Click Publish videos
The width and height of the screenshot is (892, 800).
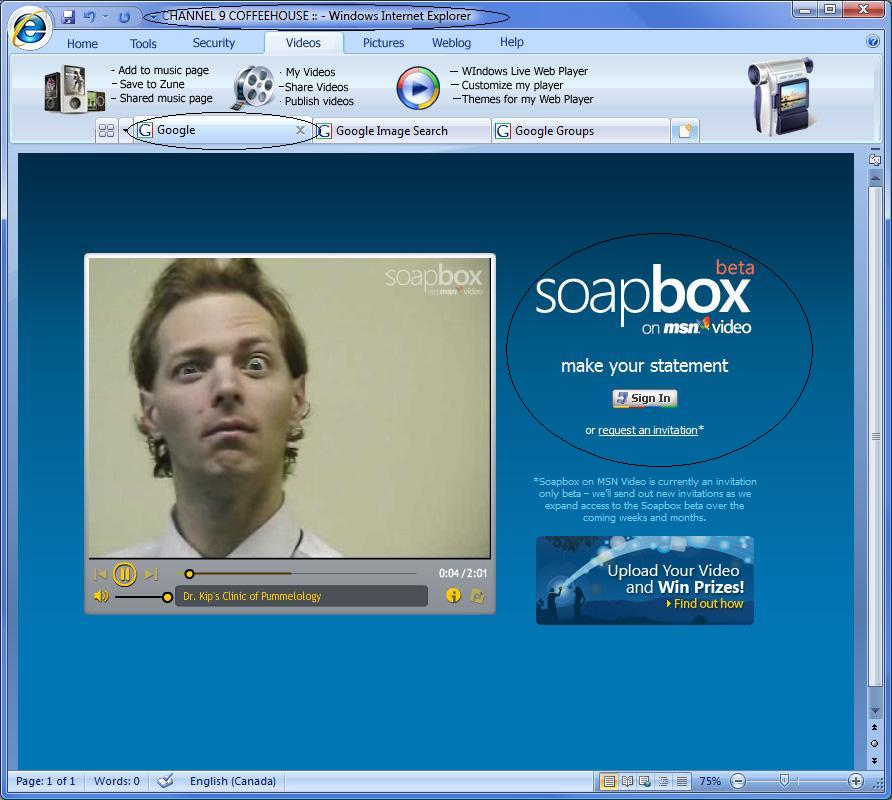(319, 101)
